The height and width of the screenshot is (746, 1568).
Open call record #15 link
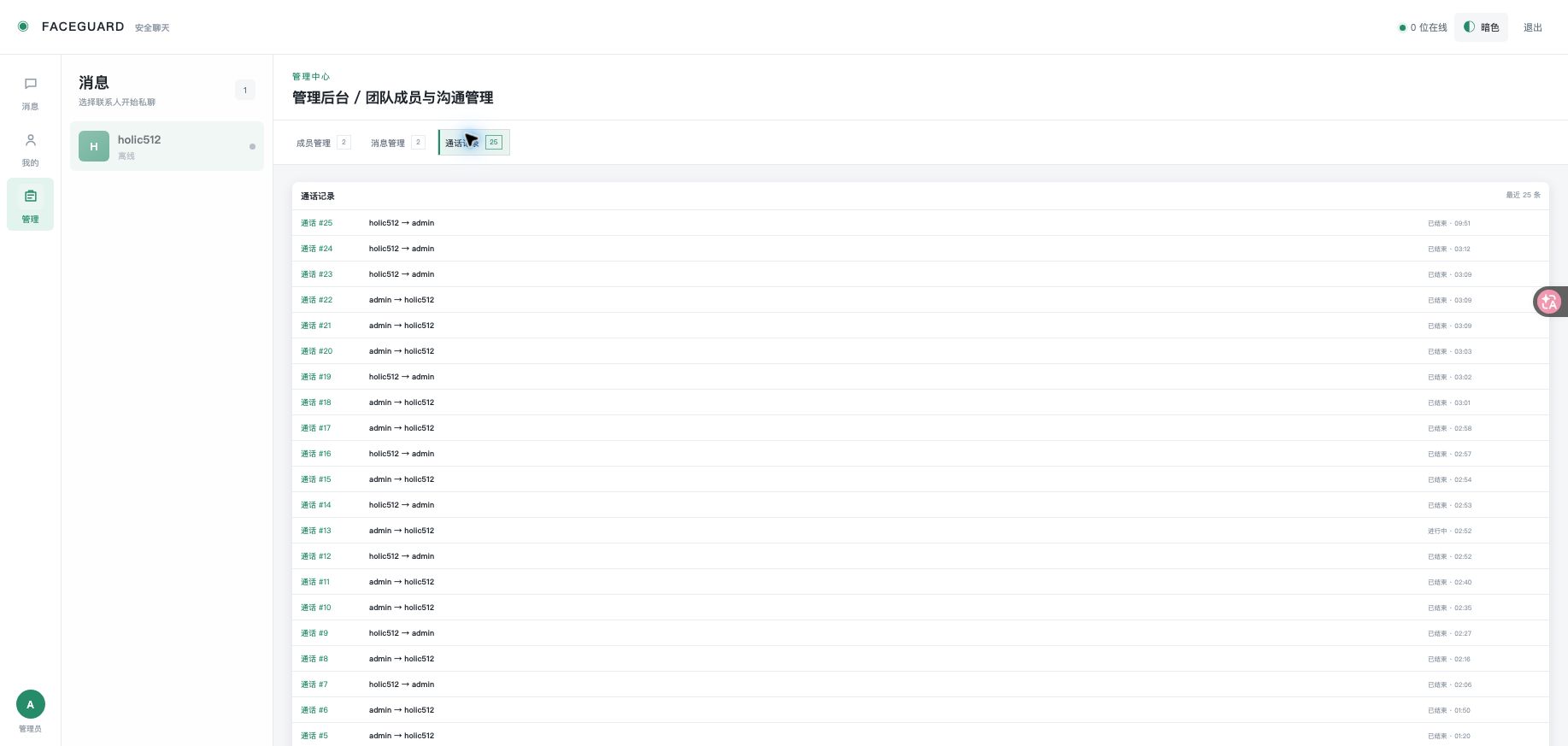pos(315,479)
